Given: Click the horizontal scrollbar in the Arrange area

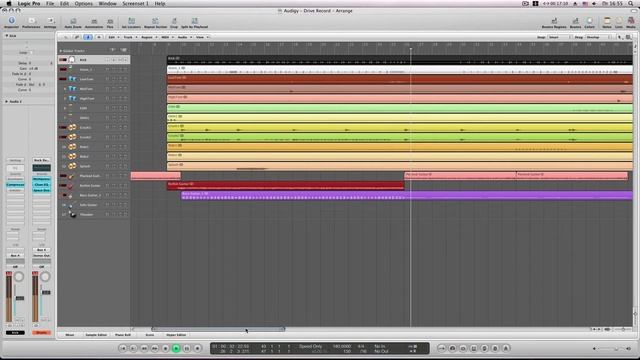Looking at the screenshot, I should 218,329.
